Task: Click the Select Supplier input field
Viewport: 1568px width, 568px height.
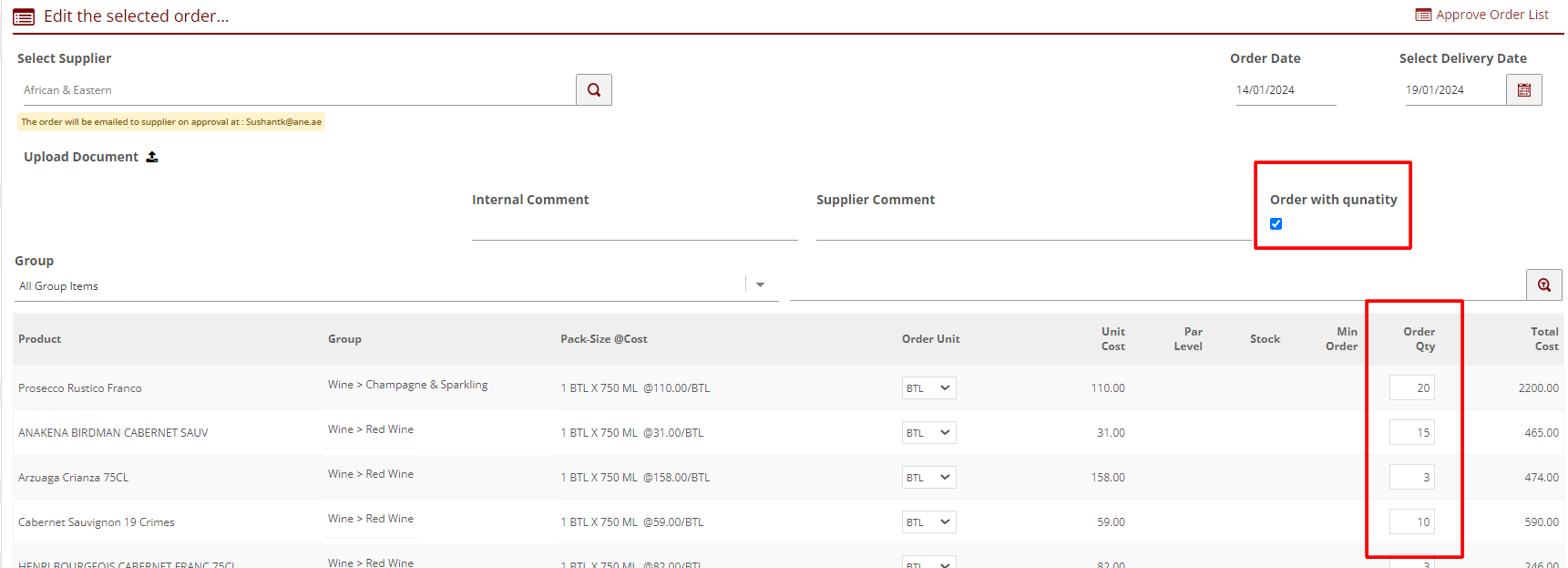Action: pyautogui.click(x=296, y=90)
